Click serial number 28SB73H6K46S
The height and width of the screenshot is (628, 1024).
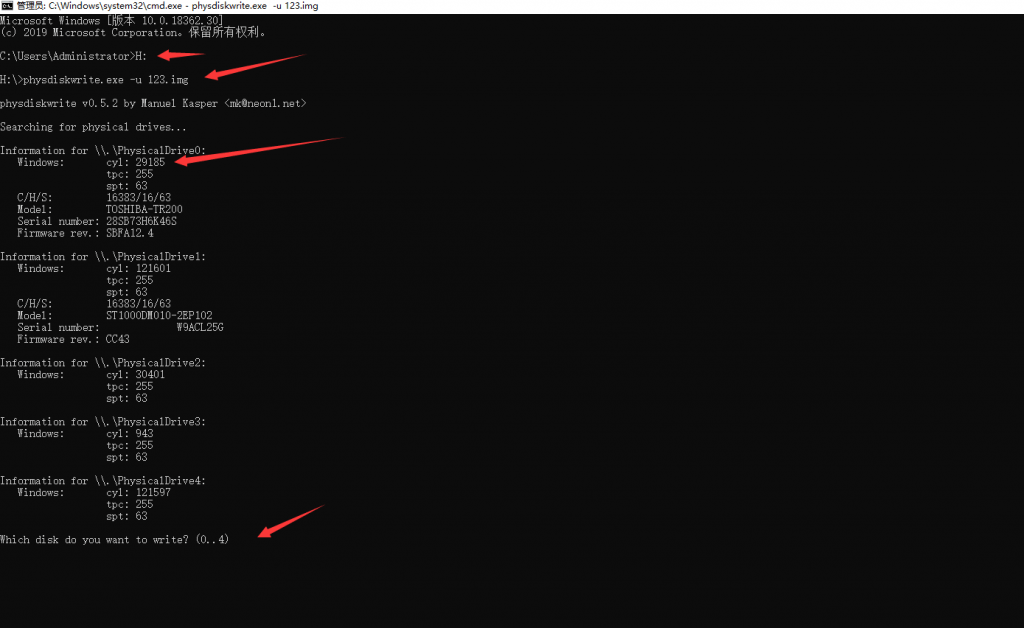(141, 221)
